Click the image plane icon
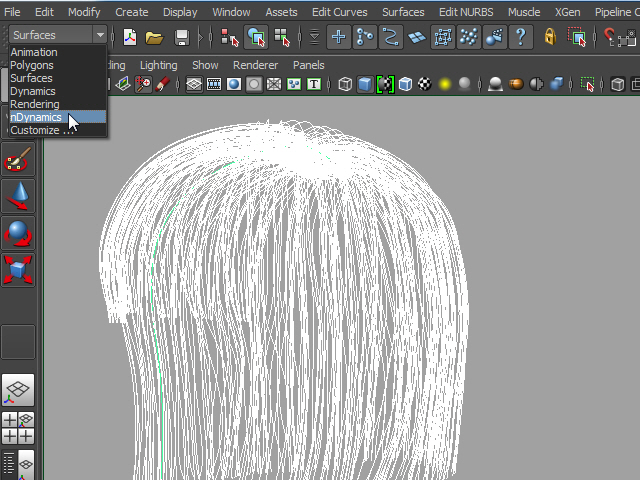640x480 pixels. point(122,84)
